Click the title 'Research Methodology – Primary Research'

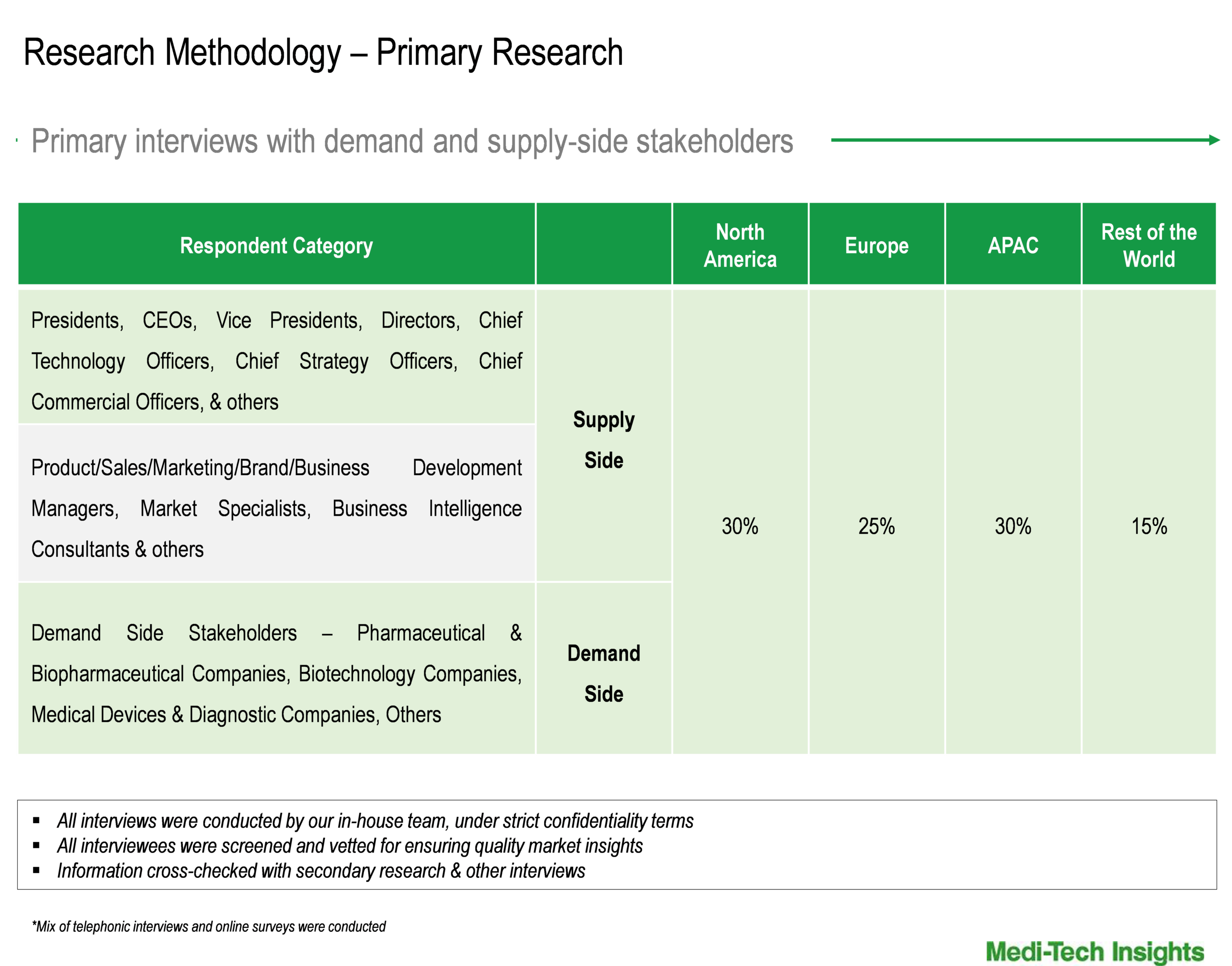(x=323, y=52)
